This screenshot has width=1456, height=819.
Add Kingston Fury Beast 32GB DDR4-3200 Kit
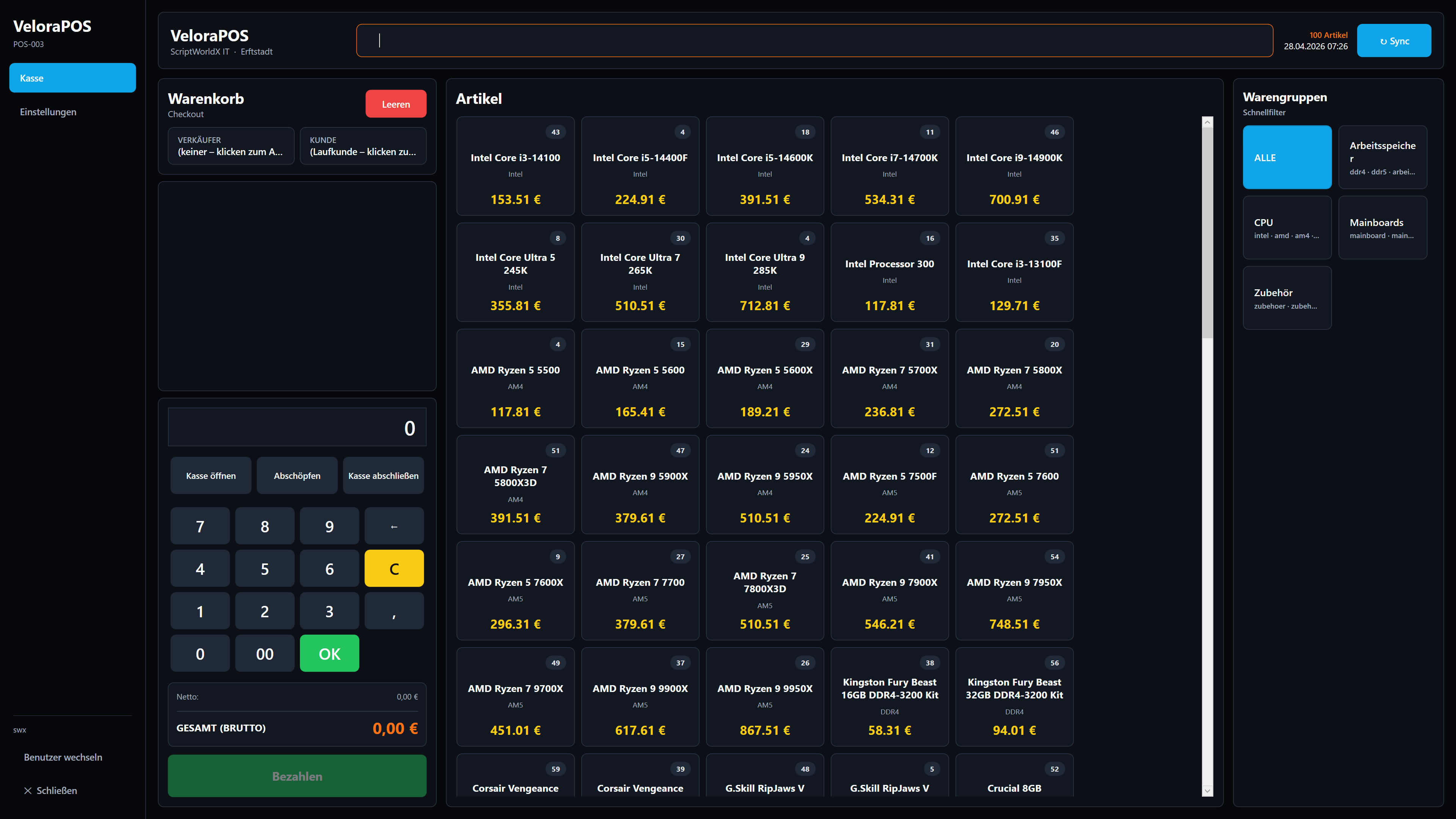[1015, 697]
